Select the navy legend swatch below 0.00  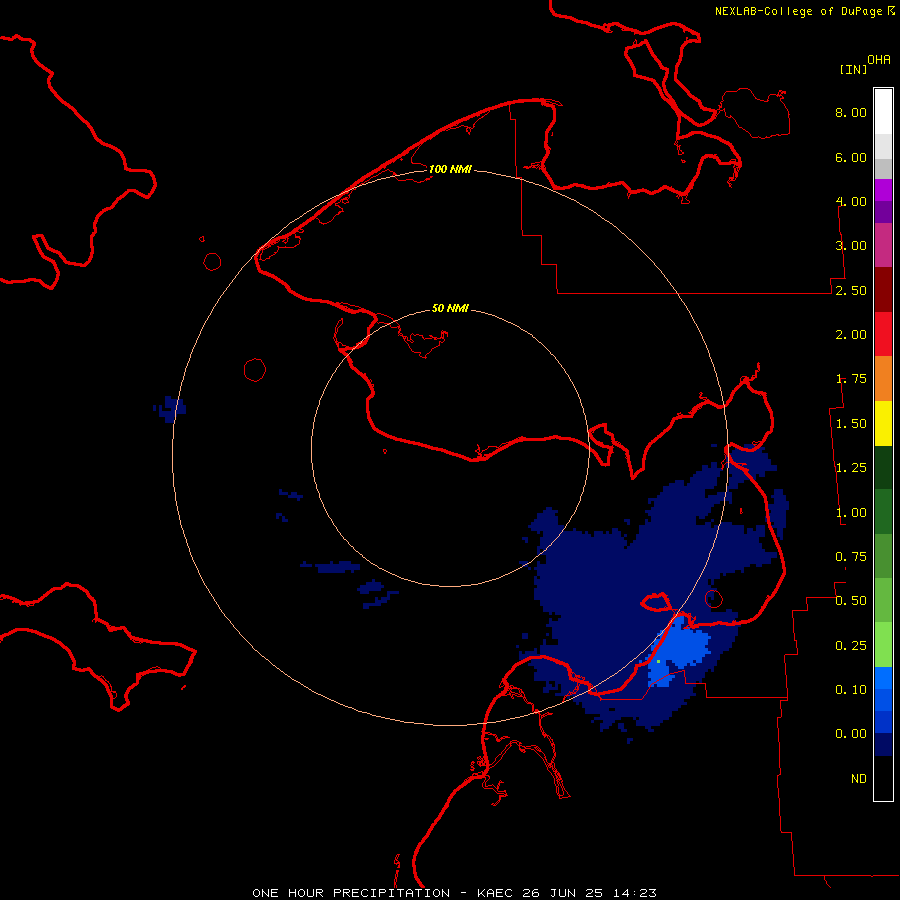click(883, 745)
